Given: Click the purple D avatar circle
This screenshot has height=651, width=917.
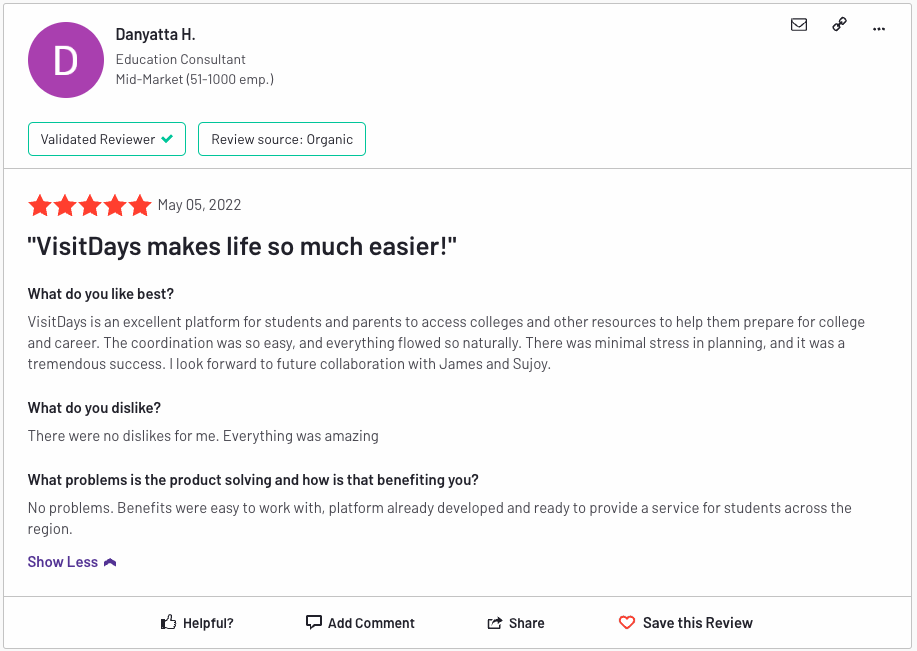Looking at the screenshot, I should [66, 60].
